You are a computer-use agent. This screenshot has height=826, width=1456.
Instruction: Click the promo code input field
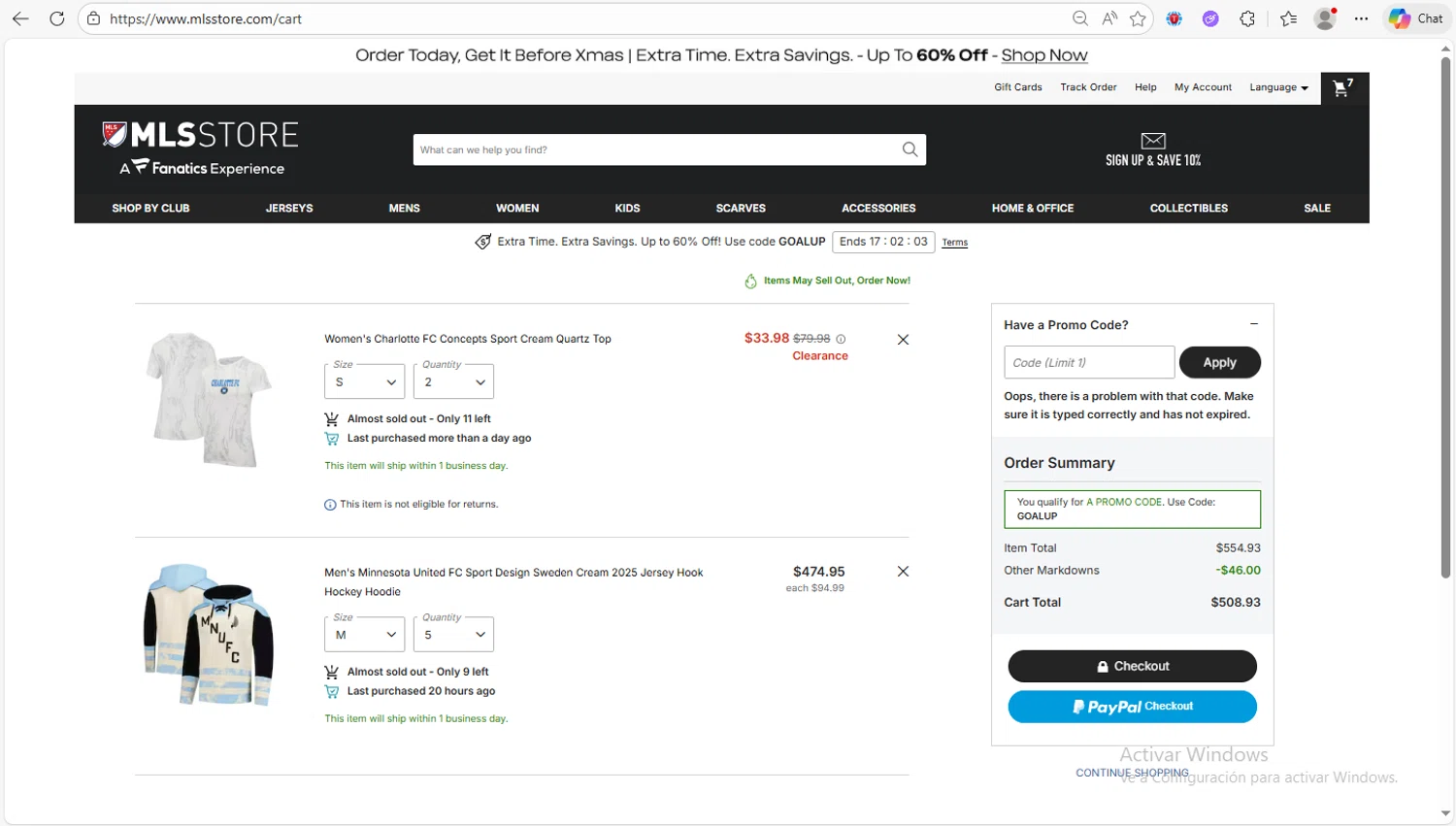click(x=1089, y=362)
